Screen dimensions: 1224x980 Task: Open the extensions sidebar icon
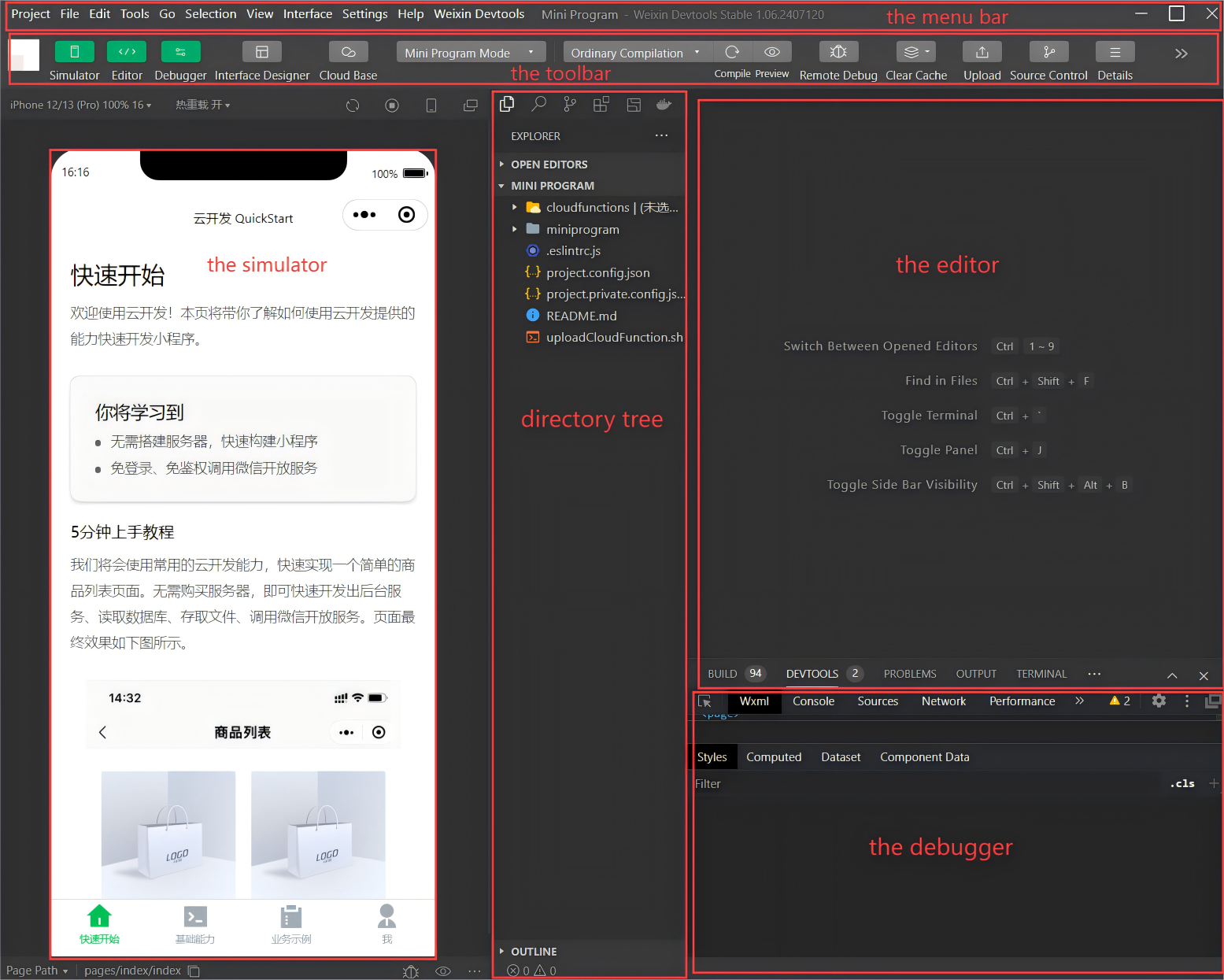tap(601, 104)
